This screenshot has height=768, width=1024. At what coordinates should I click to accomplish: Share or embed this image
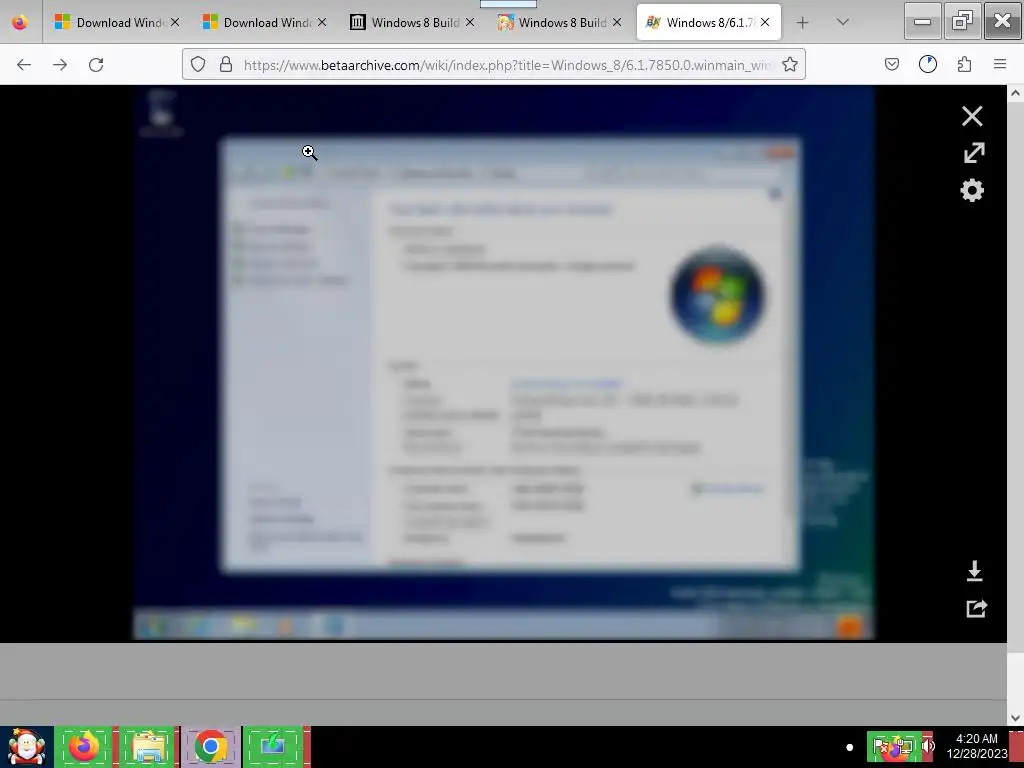976,609
